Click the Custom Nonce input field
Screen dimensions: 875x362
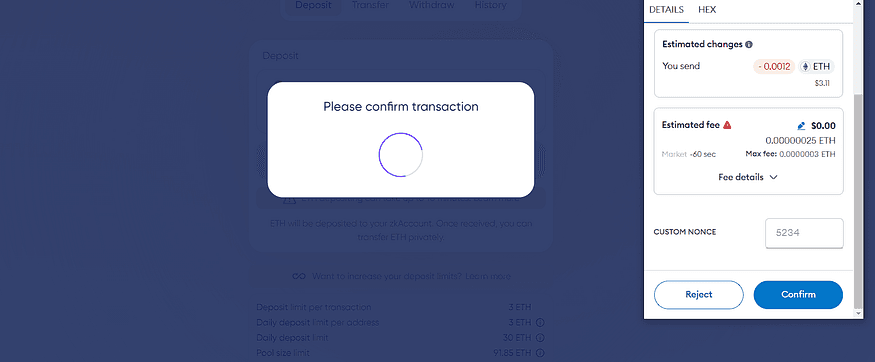click(804, 233)
